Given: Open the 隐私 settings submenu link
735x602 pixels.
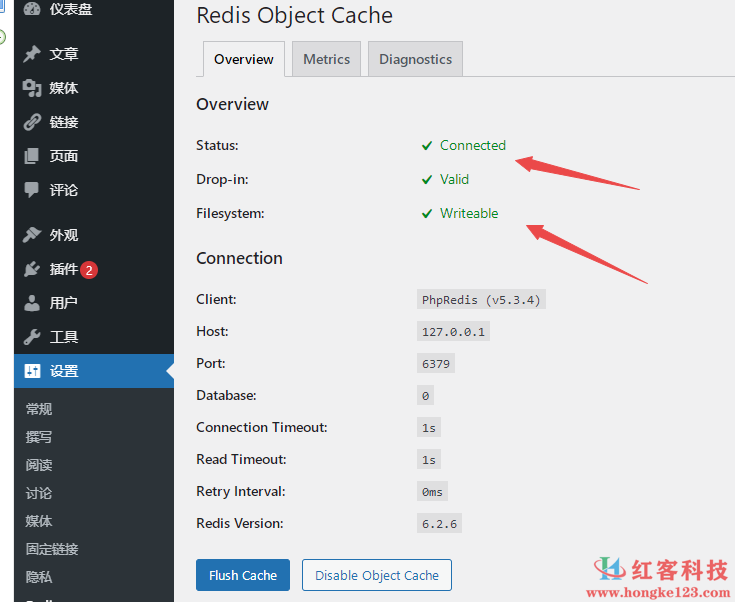Looking at the screenshot, I should point(39,577).
